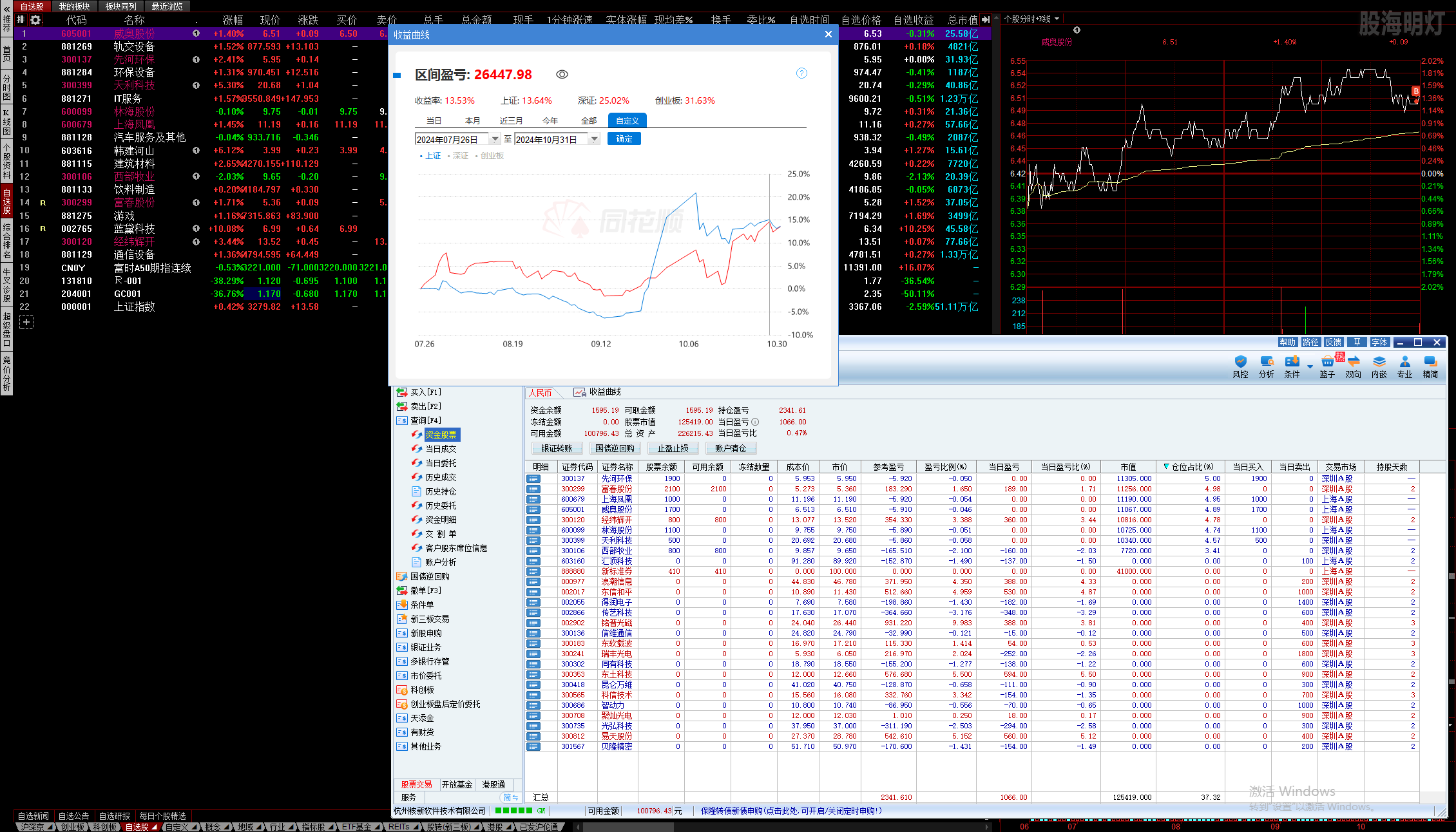
Task: Click the 银证转账 button
Action: (557, 448)
